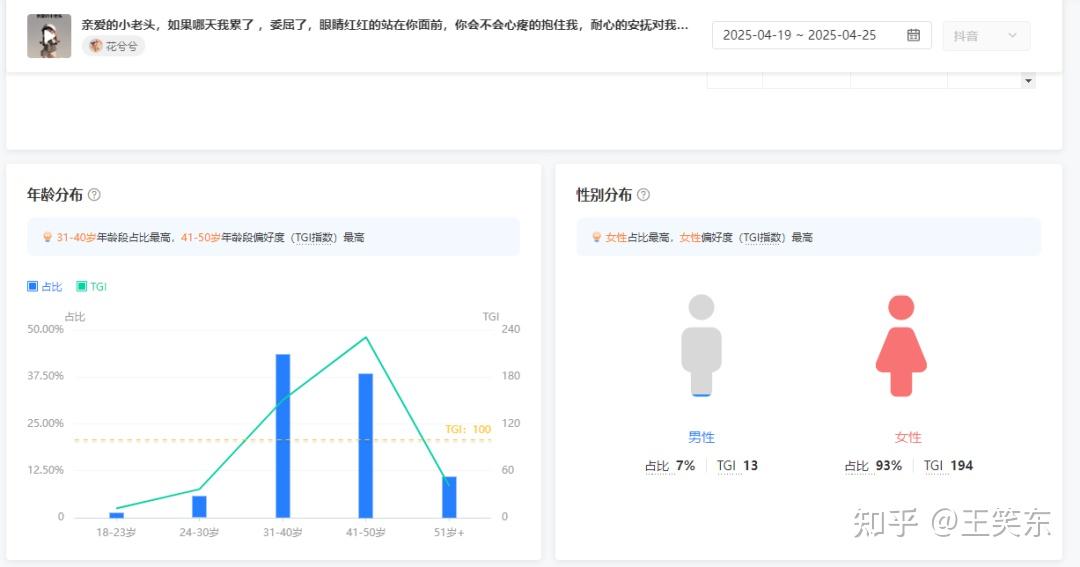Image resolution: width=1080 pixels, height=567 pixels.
Task: Click the 18-23岁 blue bar
Action: click(116, 515)
